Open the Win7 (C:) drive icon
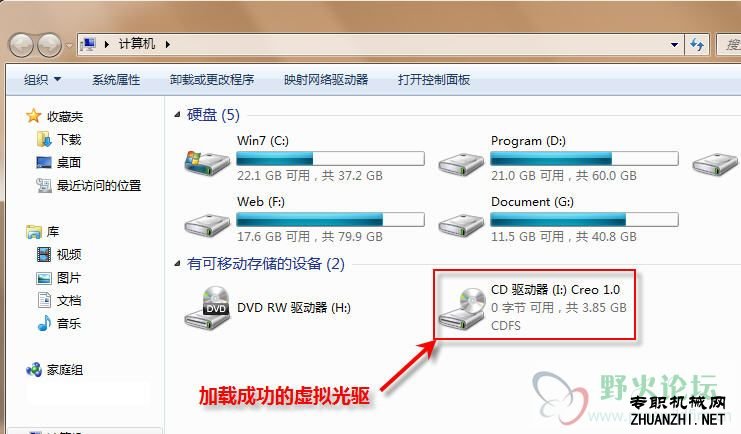The height and width of the screenshot is (434, 741). click(207, 162)
